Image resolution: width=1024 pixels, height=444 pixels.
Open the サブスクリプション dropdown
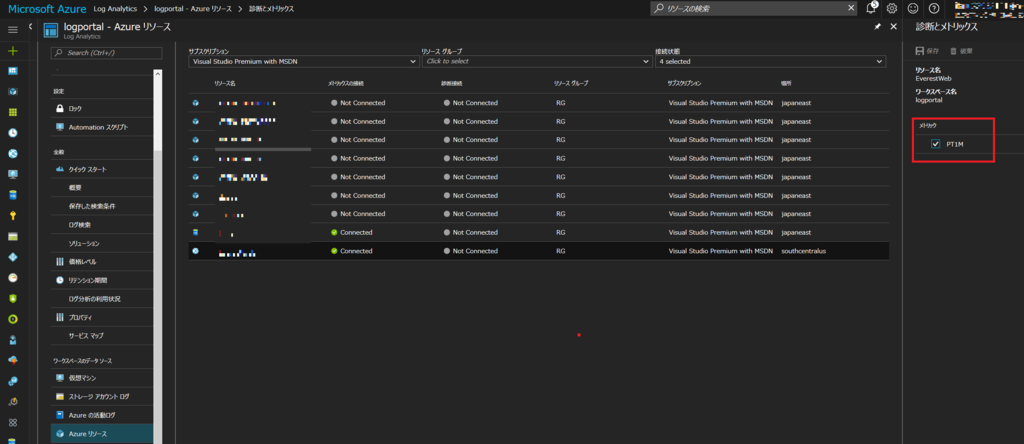click(x=304, y=61)
